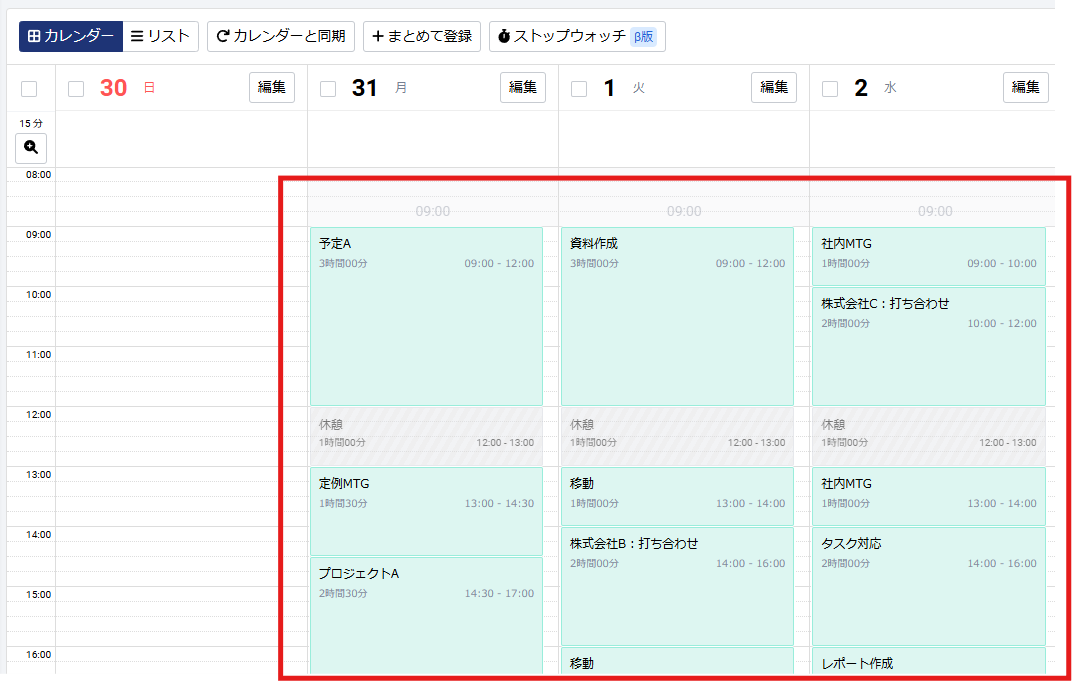The image size is (1072, 682).
Task: Click 編集 button for Sunday 30
Action: [x=272, y=88]
